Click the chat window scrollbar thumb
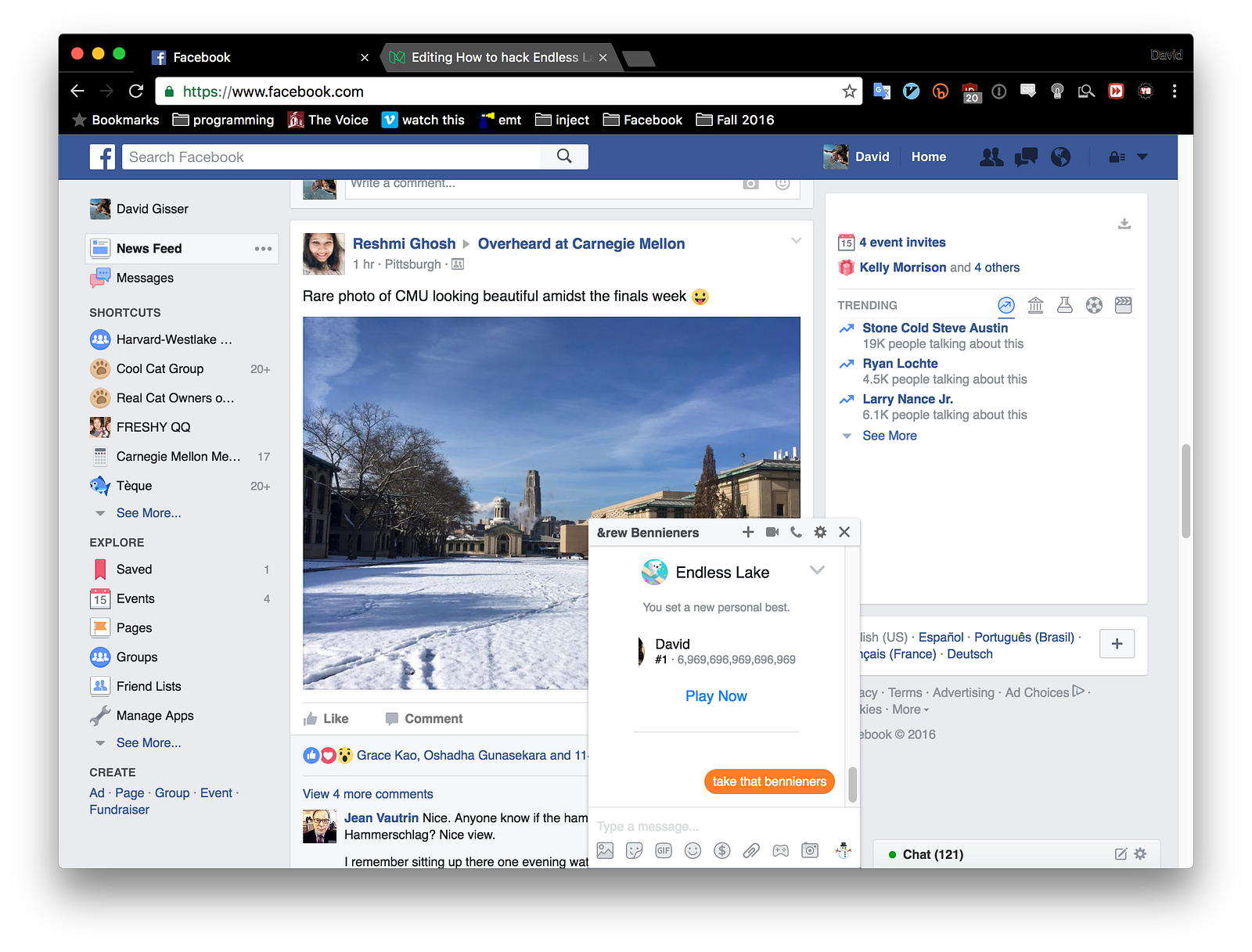 coord(853,784)
